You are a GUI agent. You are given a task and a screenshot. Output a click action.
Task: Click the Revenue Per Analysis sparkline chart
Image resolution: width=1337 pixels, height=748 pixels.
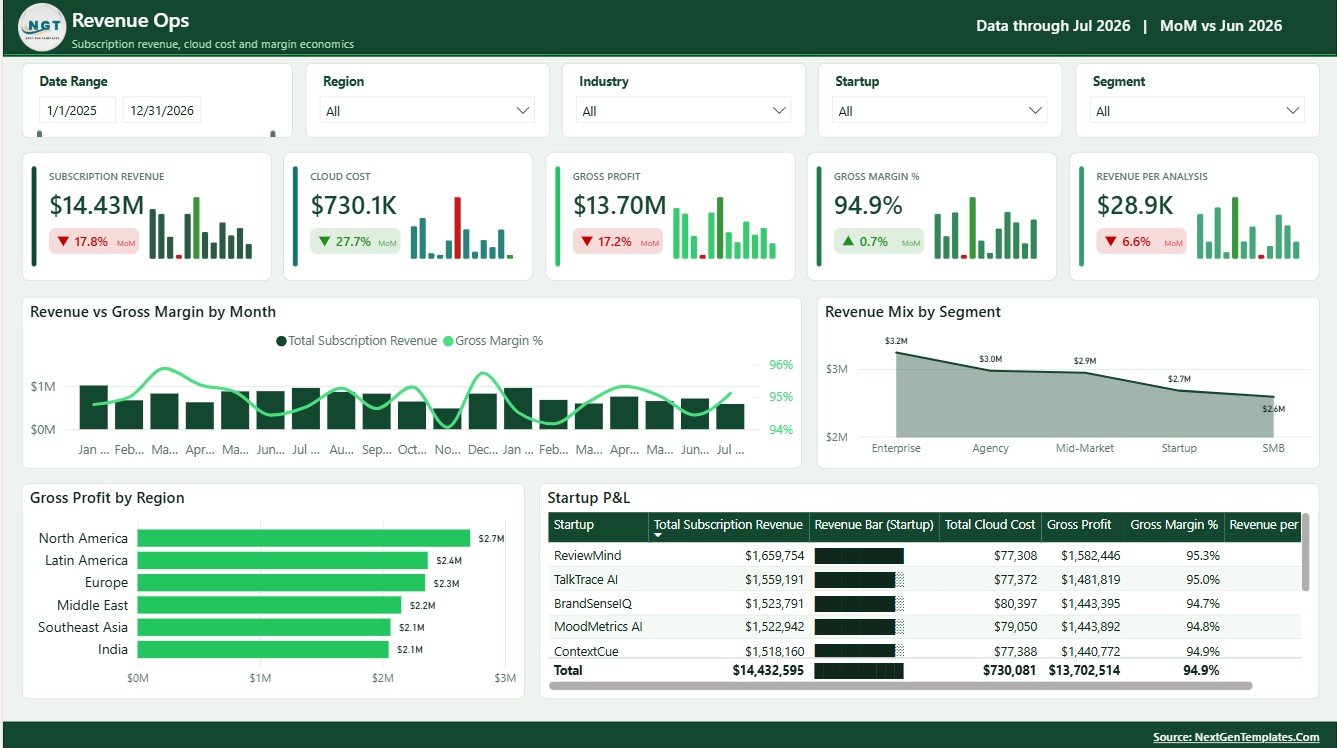(x=1249, y=228)
